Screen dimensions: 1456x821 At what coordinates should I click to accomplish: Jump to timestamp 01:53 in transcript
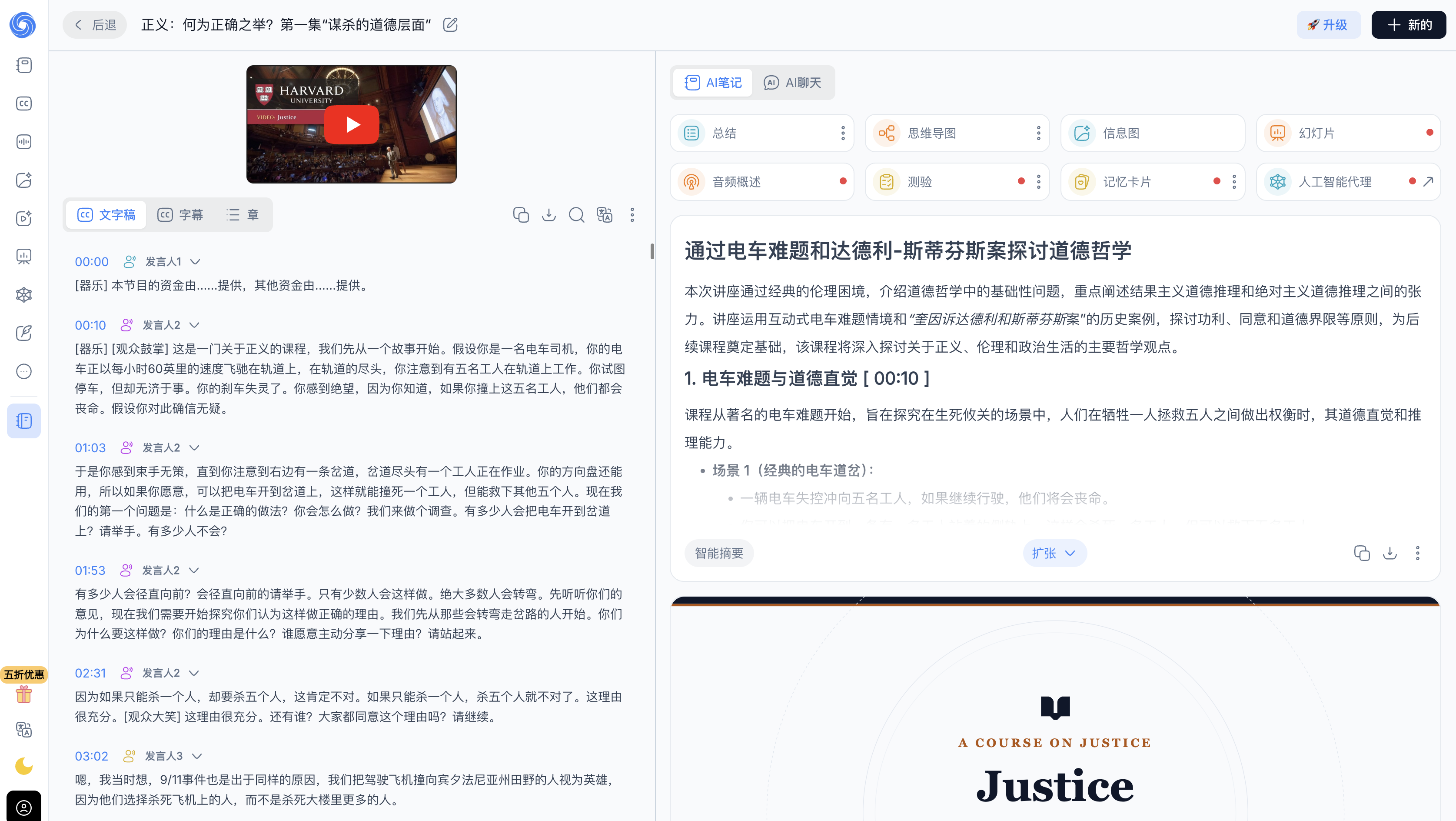click(x=90, y=571)
